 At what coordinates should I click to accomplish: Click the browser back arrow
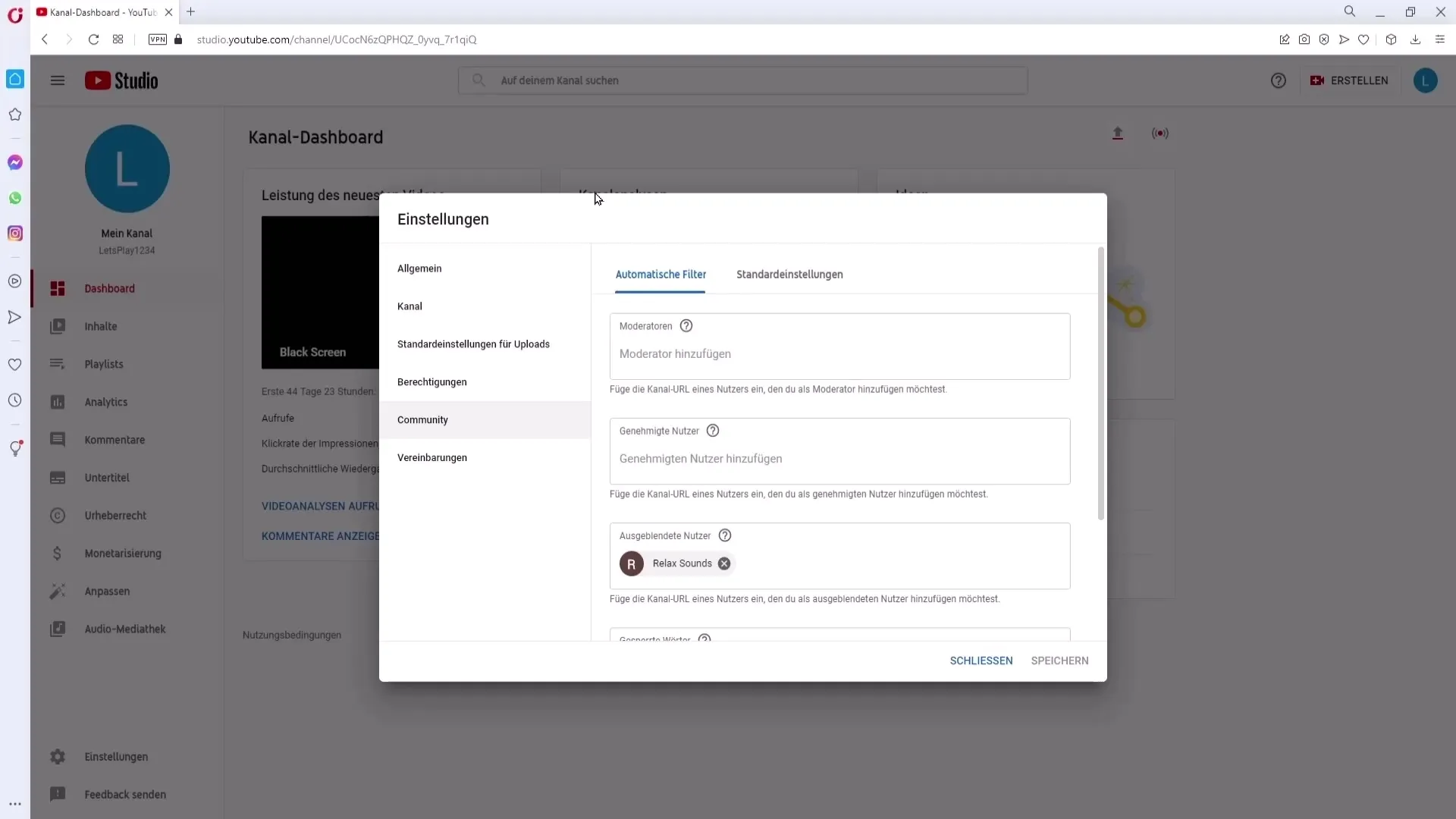coord(45,39)
